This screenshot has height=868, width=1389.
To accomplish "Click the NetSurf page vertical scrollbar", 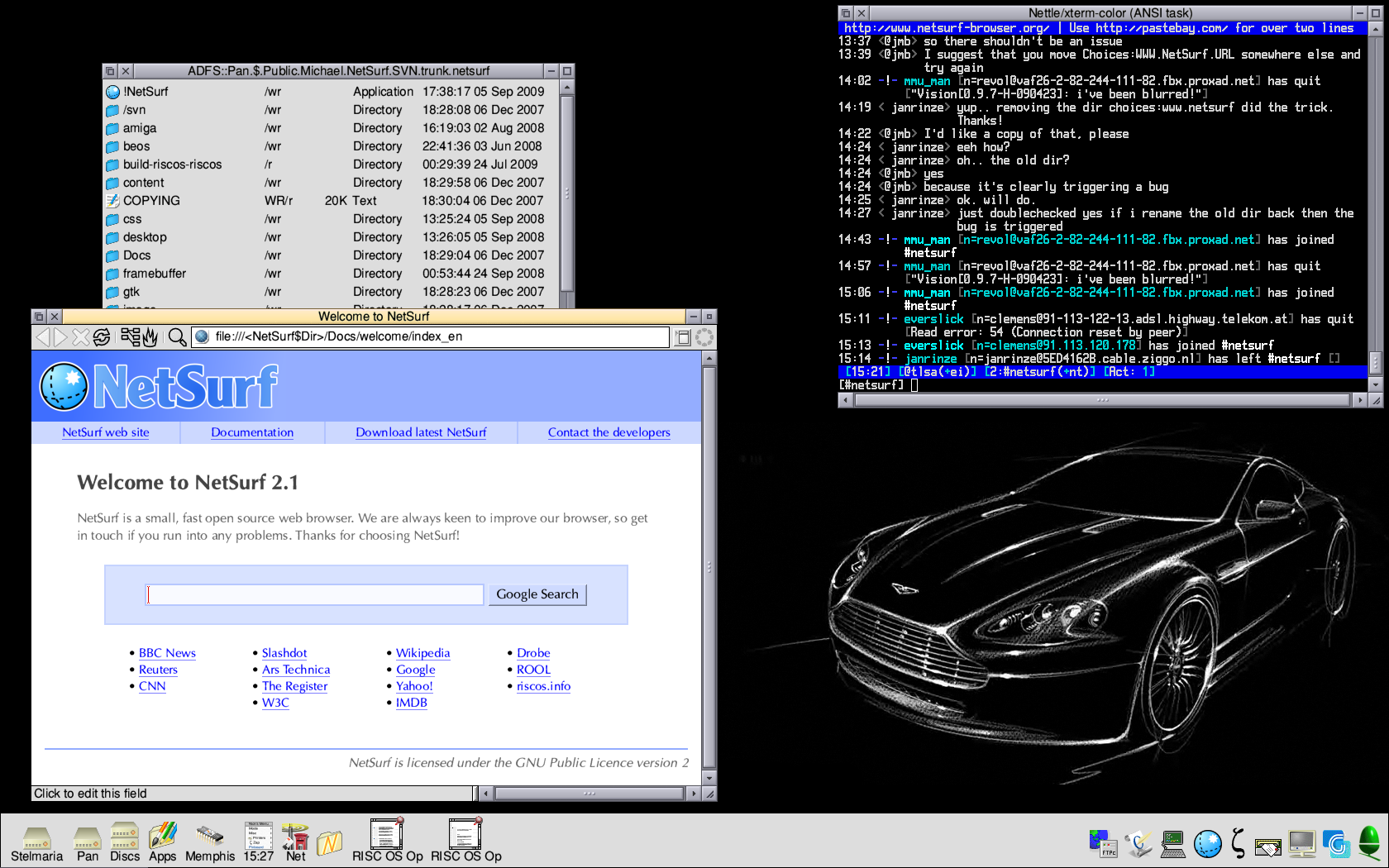I will [x=709, y=567].
